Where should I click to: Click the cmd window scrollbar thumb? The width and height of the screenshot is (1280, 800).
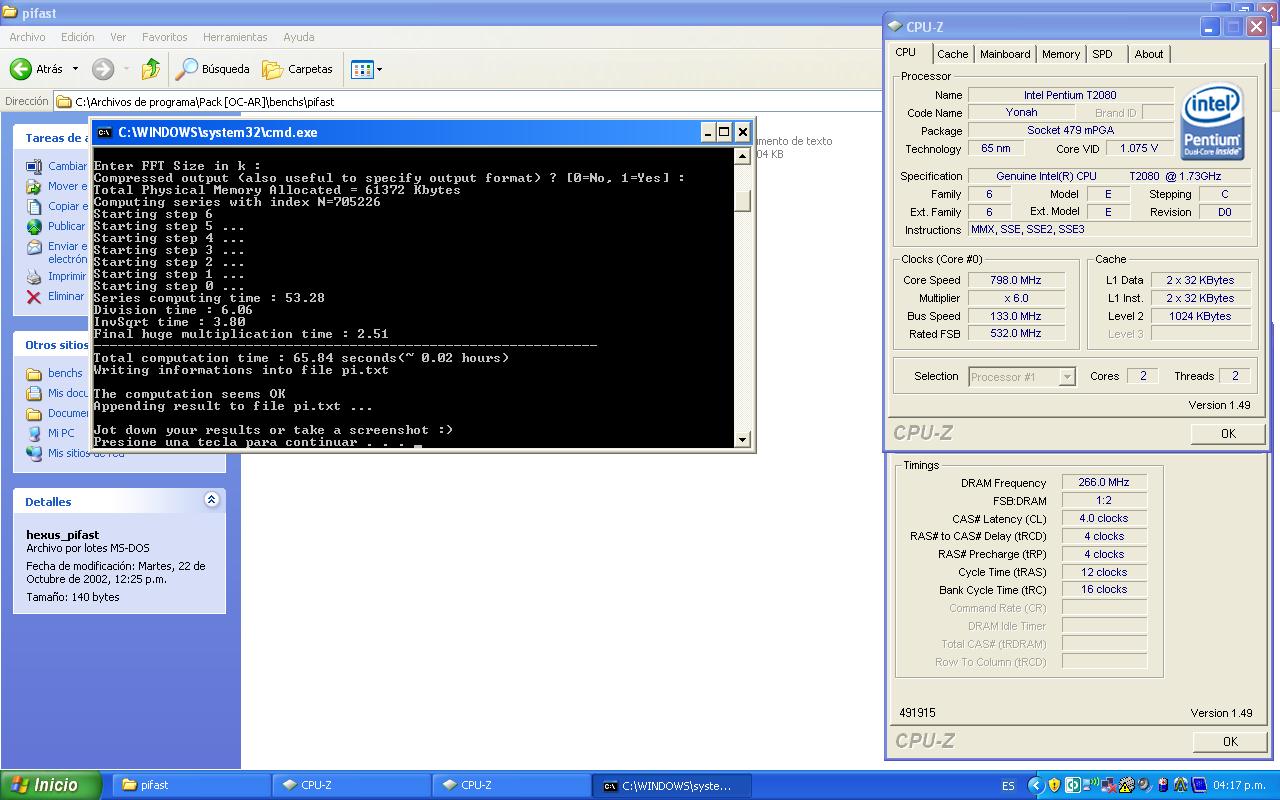742,200
